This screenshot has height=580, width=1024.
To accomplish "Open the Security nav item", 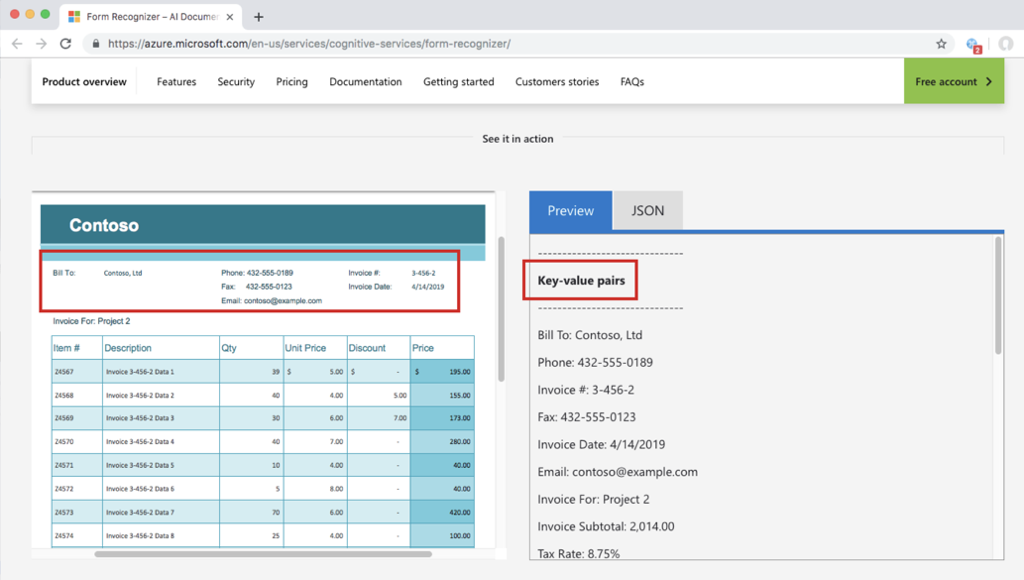I will click(x=236, y=82).
